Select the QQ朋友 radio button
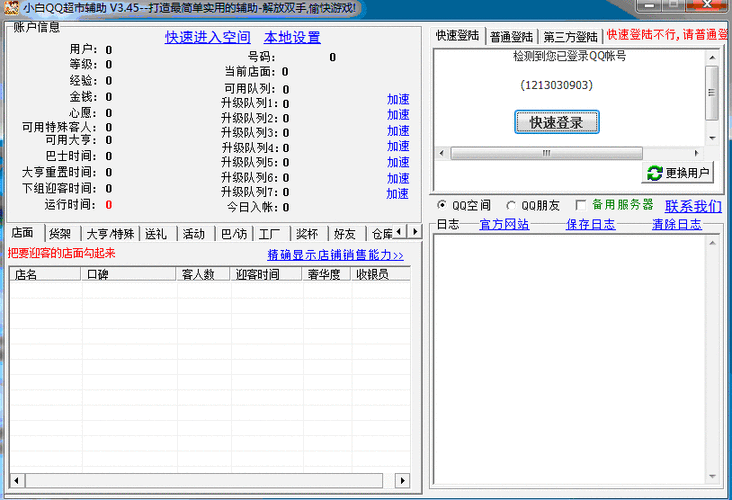732x500 pixels. [x=512, y=205]
